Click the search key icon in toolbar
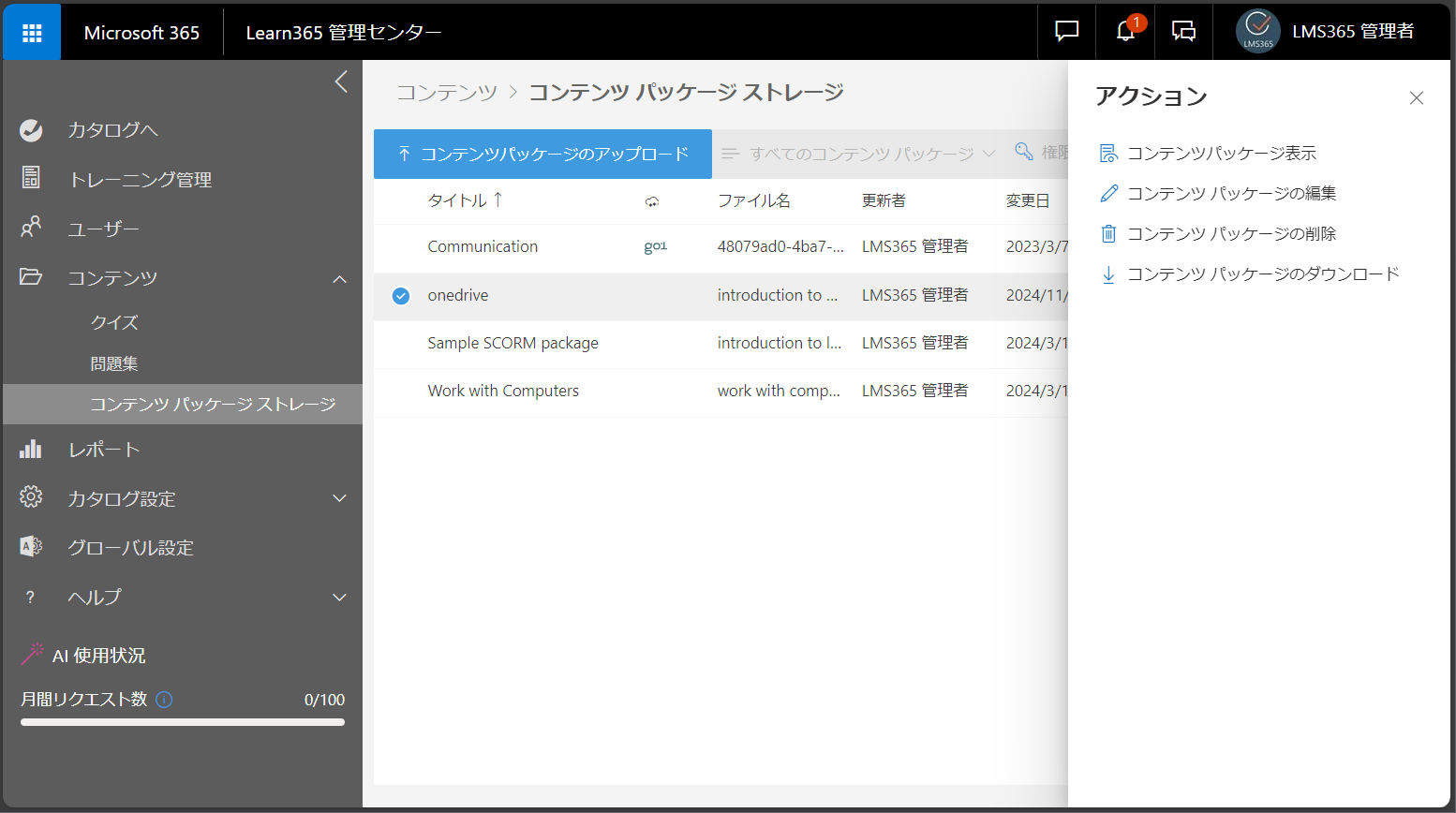The height and width of the screenshot is (813, 1456). coord(1024,152)
